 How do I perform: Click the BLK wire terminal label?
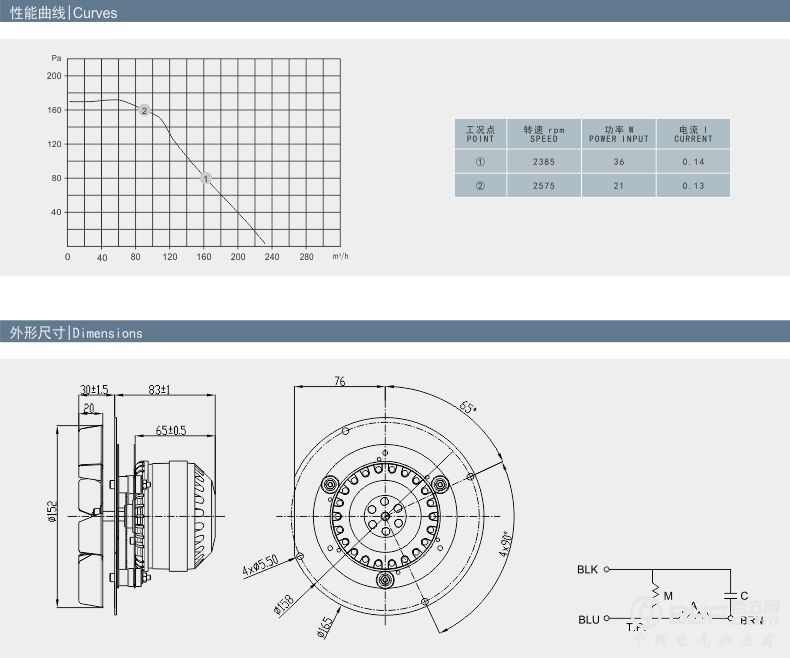coord(587,570)
